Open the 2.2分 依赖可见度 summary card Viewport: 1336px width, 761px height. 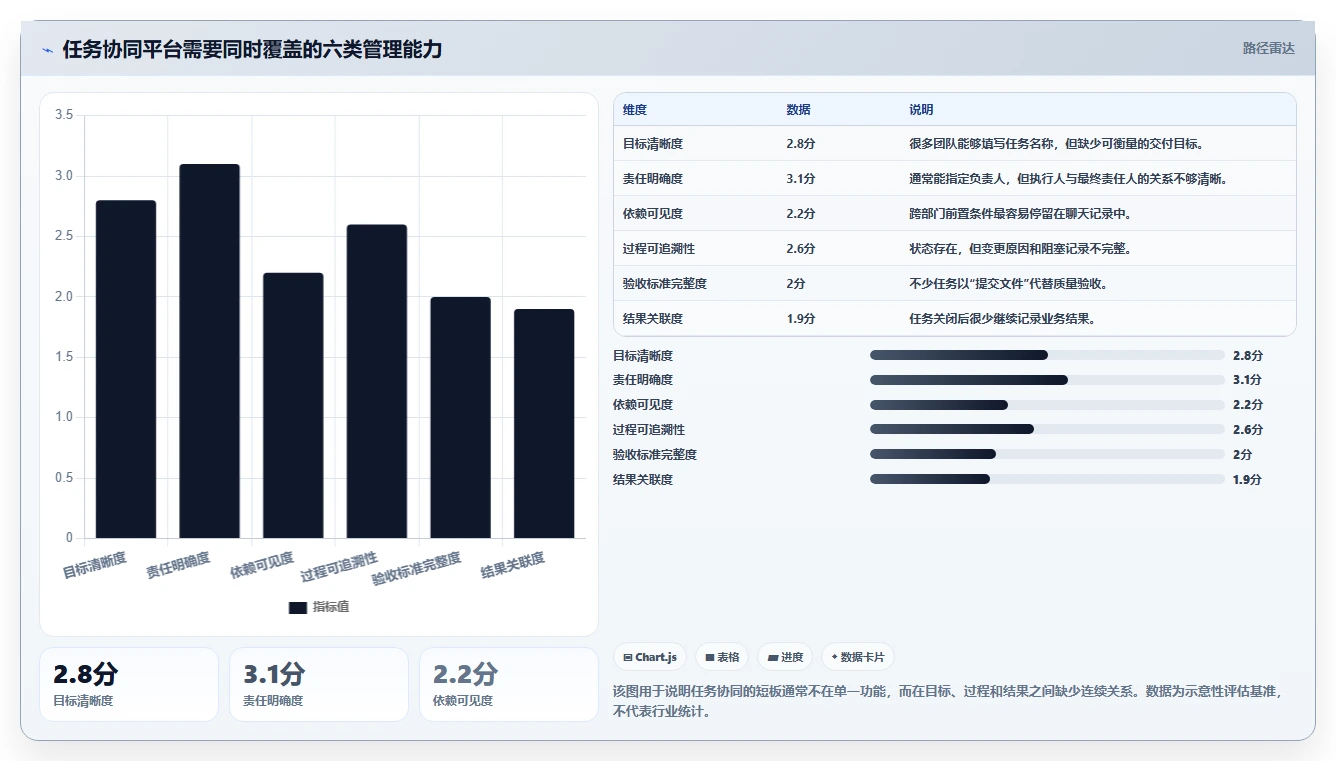[509, 684]
